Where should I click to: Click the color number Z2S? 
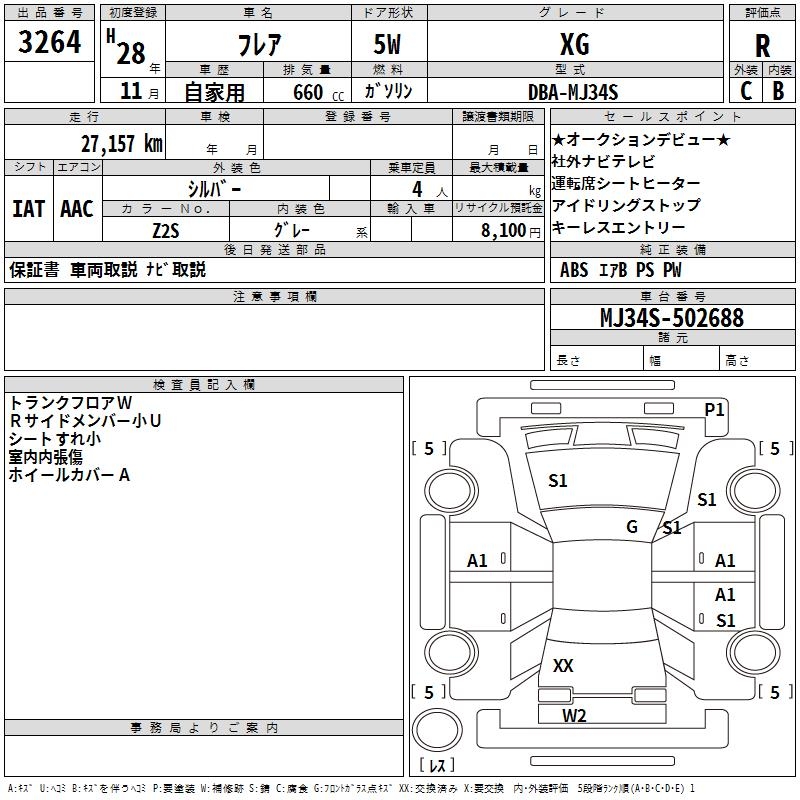coord(165,229)
